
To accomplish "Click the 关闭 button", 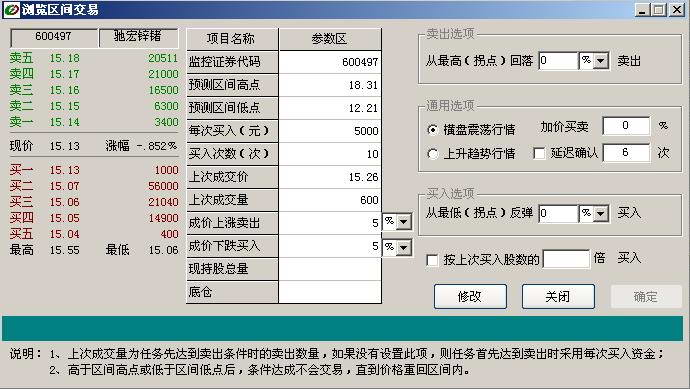I will (x=558, y=296).
